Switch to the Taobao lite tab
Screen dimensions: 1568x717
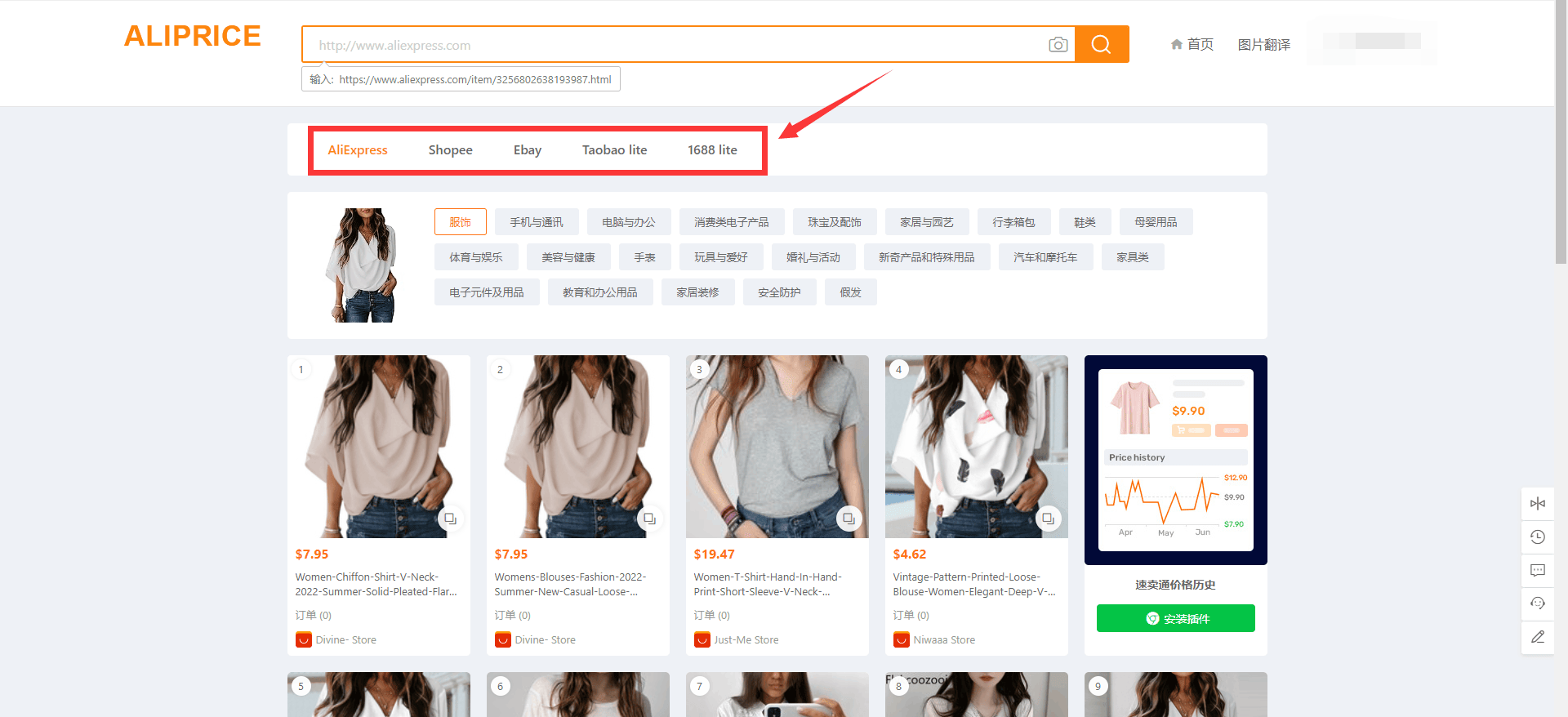tap(615, 150)
